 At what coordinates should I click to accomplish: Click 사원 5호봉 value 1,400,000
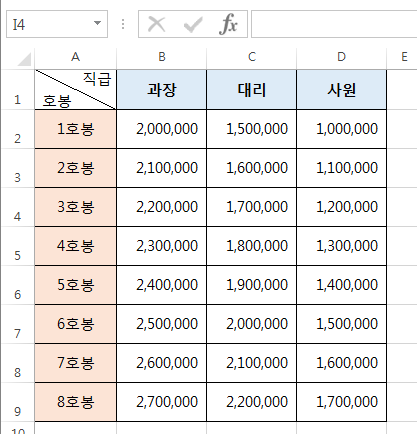[342, 285]
